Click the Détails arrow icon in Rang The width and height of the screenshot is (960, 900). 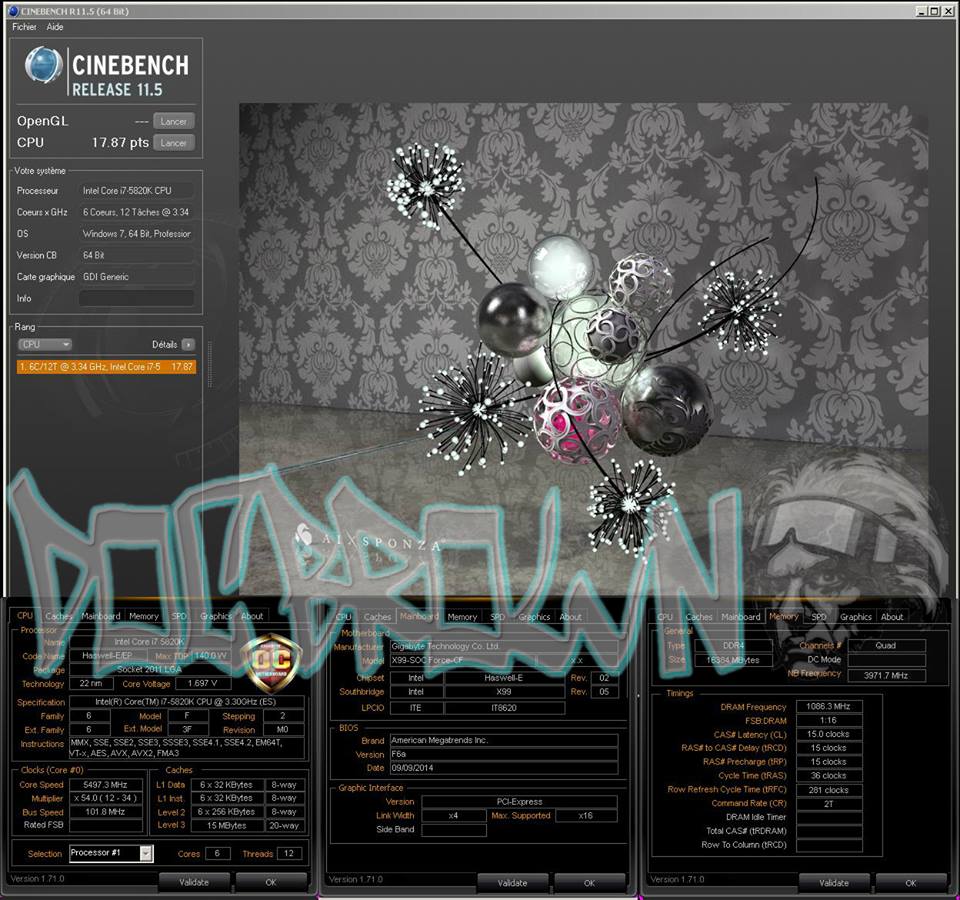pyautogui.click(x=188, y=345)
